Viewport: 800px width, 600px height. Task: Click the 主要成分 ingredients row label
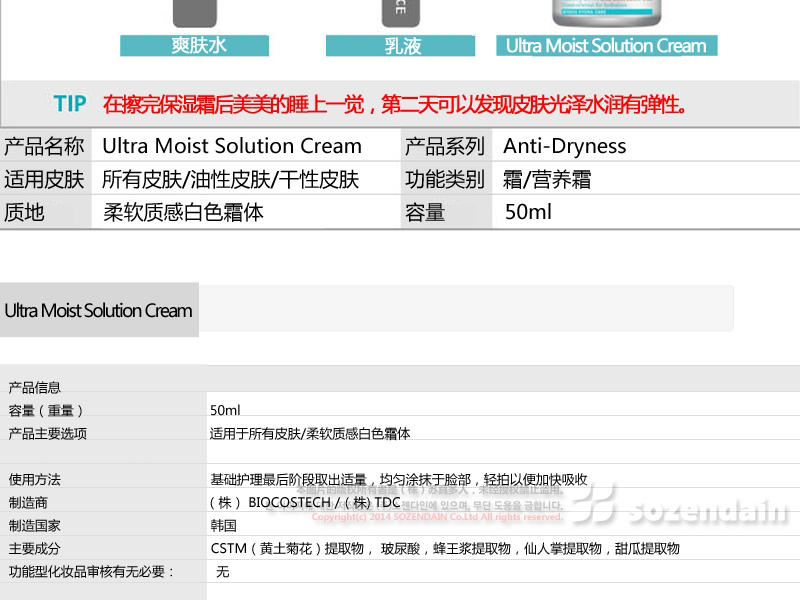click(x=35, y=548)
